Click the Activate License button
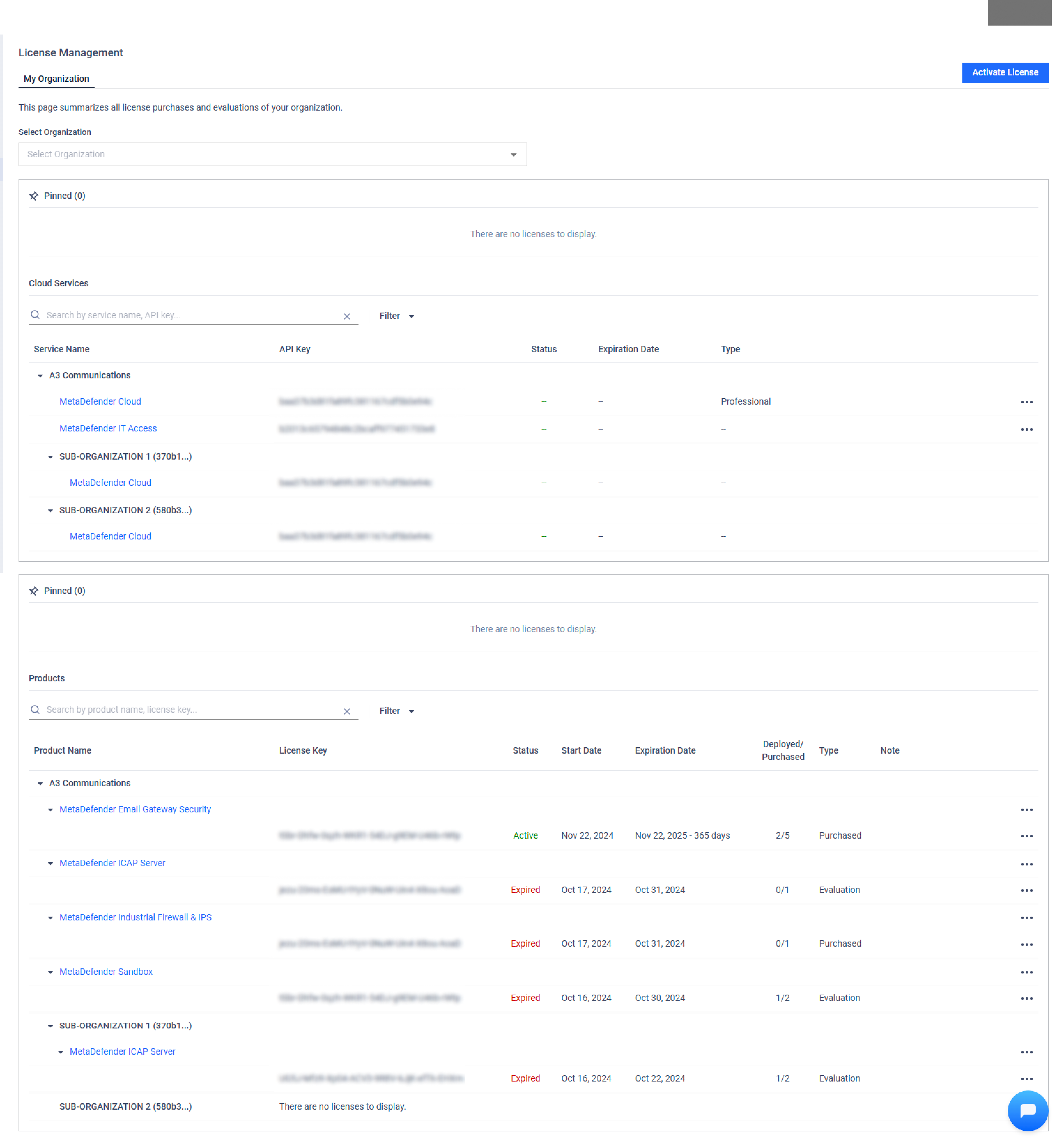This screenshot has width=1064, height=1148. coord(1005,73)
